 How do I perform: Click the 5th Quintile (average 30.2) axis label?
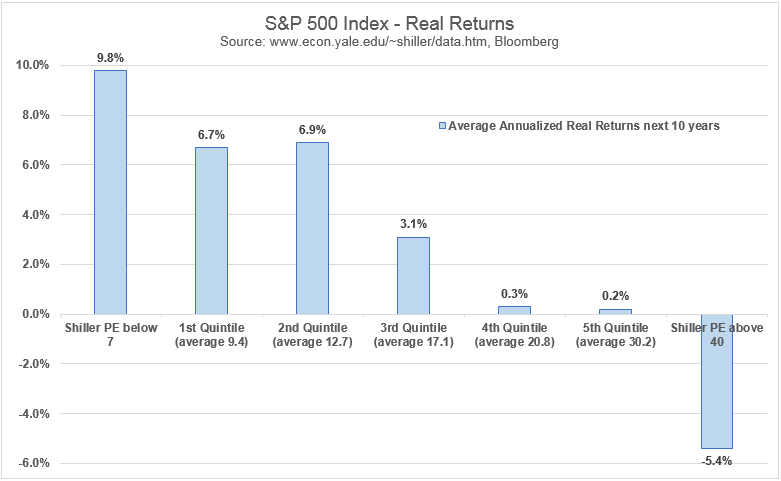[x=615, y=334]
